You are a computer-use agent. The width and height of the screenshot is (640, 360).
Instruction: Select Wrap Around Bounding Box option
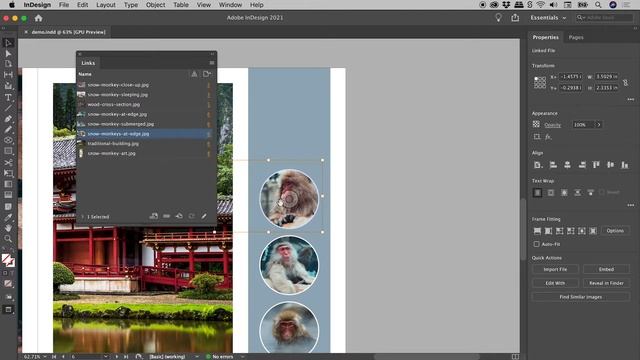pos(551,193)
